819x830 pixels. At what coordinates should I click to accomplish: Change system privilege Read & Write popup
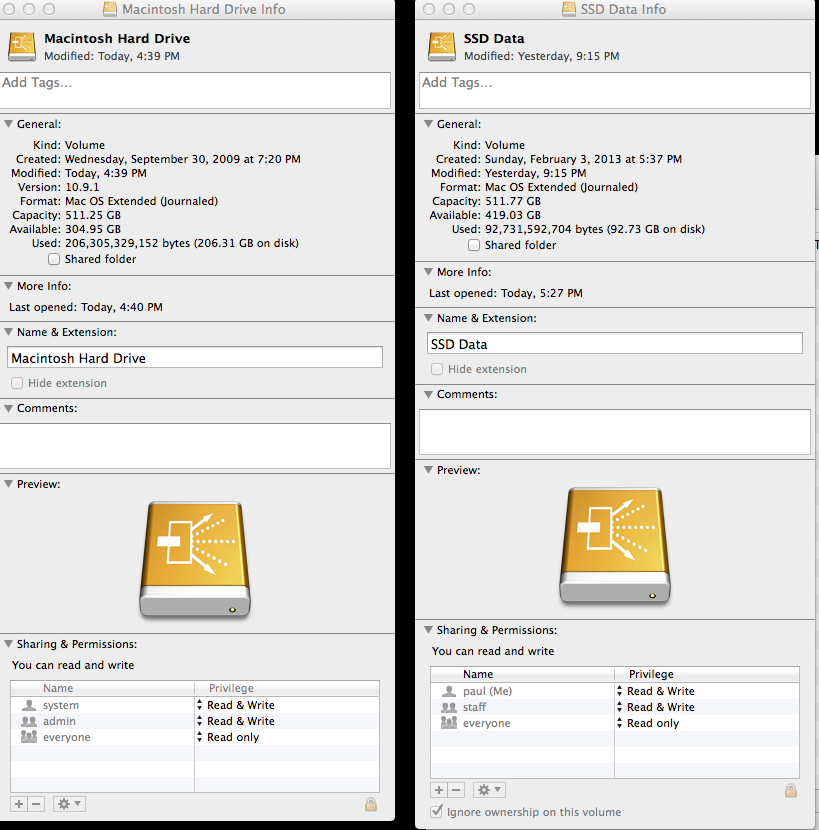point(236,705)
